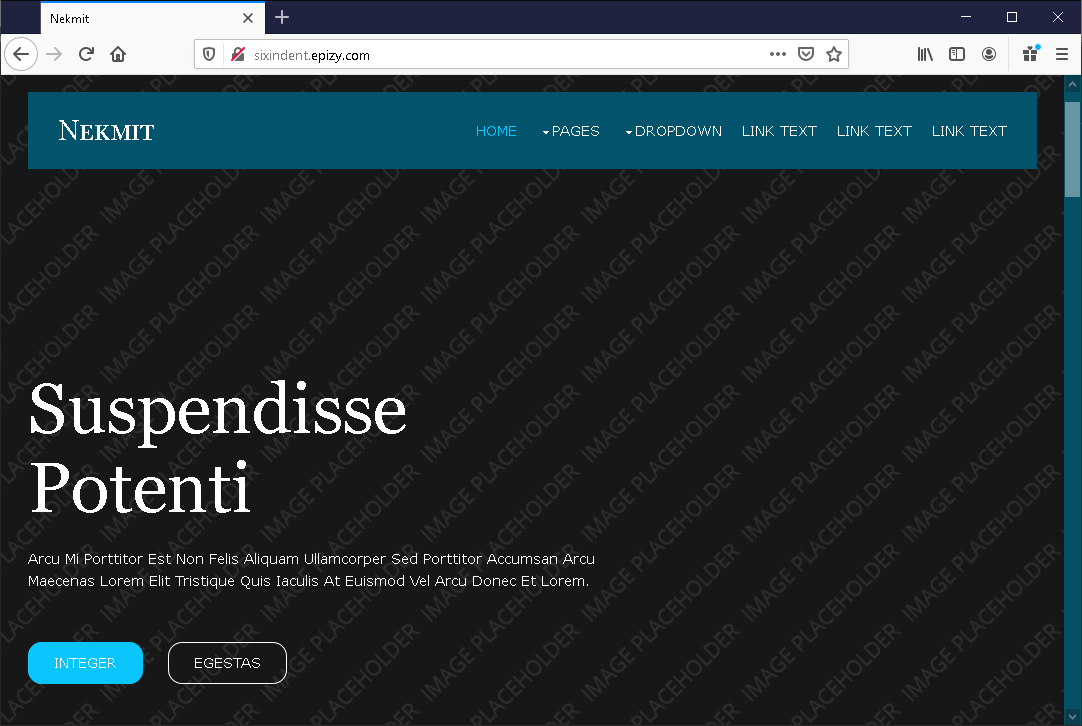Open the tracking protection shield icon
This screenshot has width=1082, height=726.
coord(209,55)
